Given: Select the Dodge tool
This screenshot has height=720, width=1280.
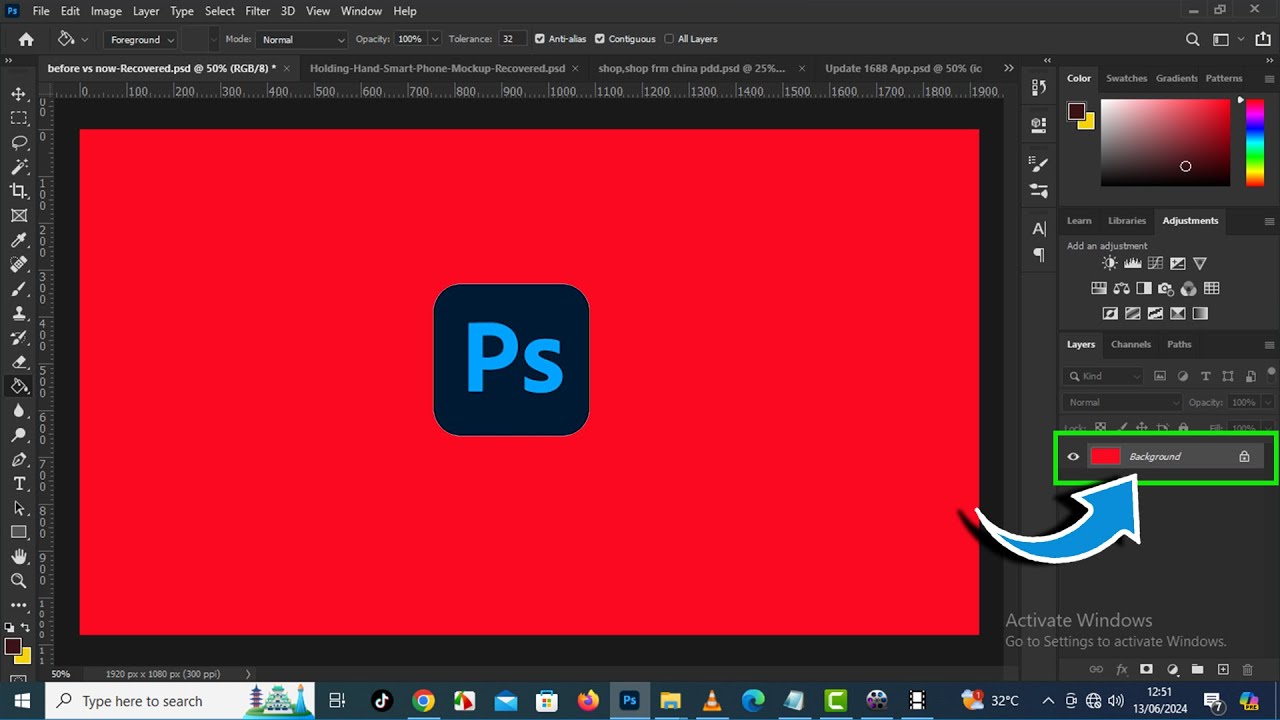Looking at the screenshot, I should 18,435.
